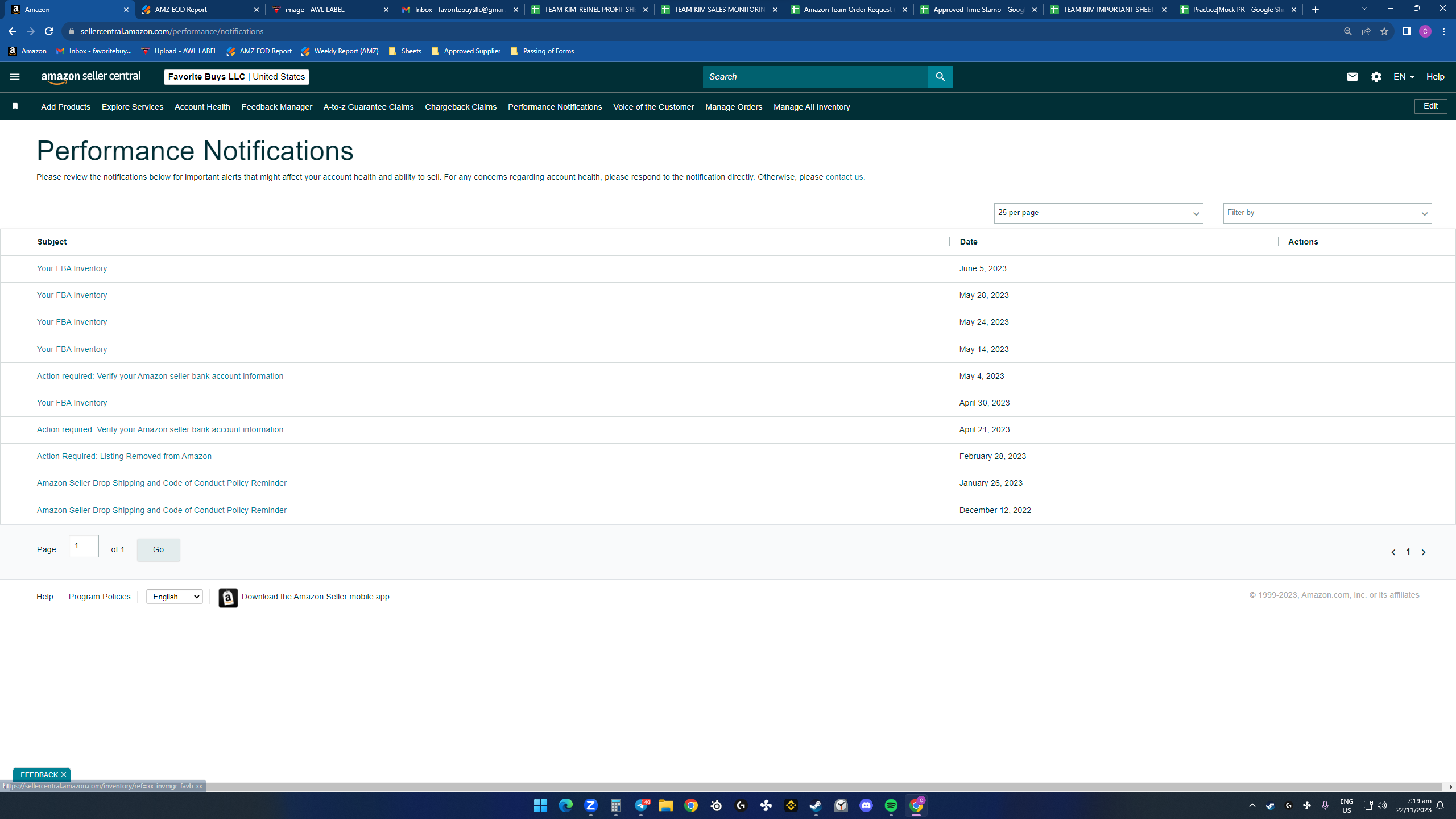This screenshot has width=1456, height=819.
Task: Open Manage Orders in the nav bar
Action: (x=734, y=107)
